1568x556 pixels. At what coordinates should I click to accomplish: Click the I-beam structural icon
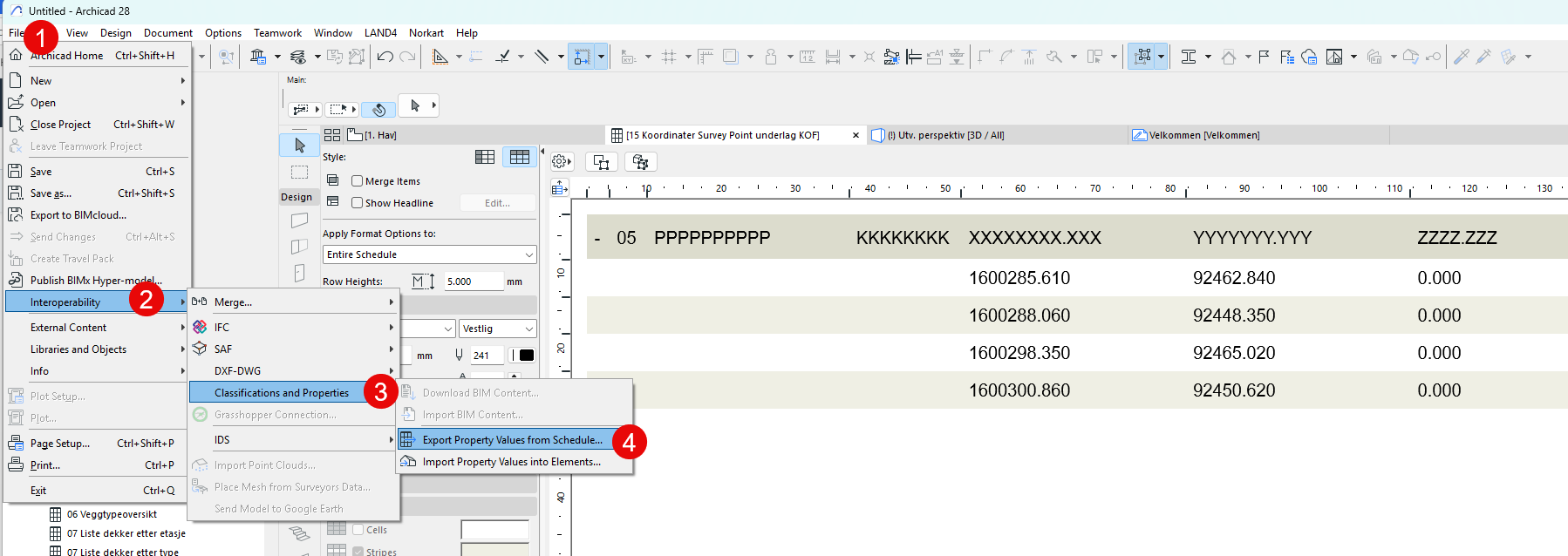[1189, 57]
